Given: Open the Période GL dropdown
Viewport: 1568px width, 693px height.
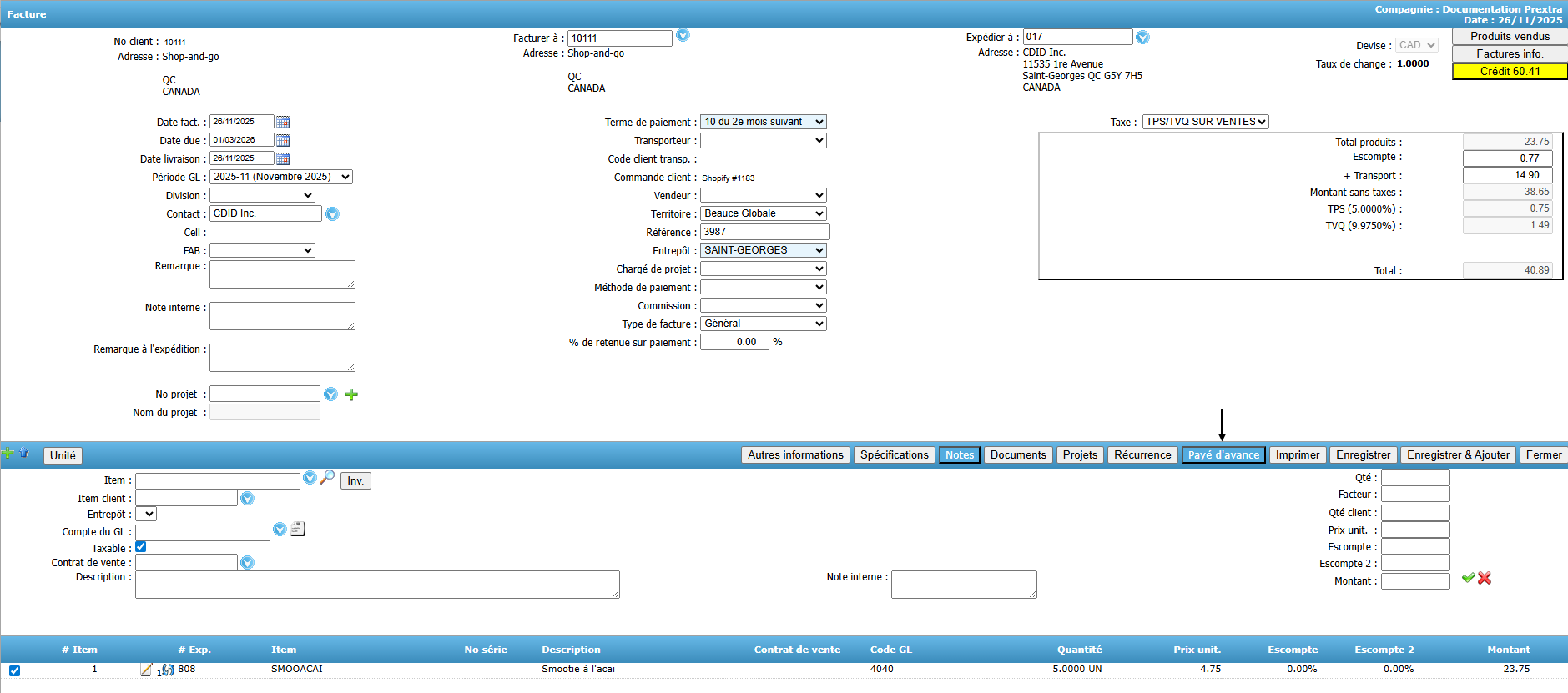Looking at the screenshot, I should pos(280,177).
